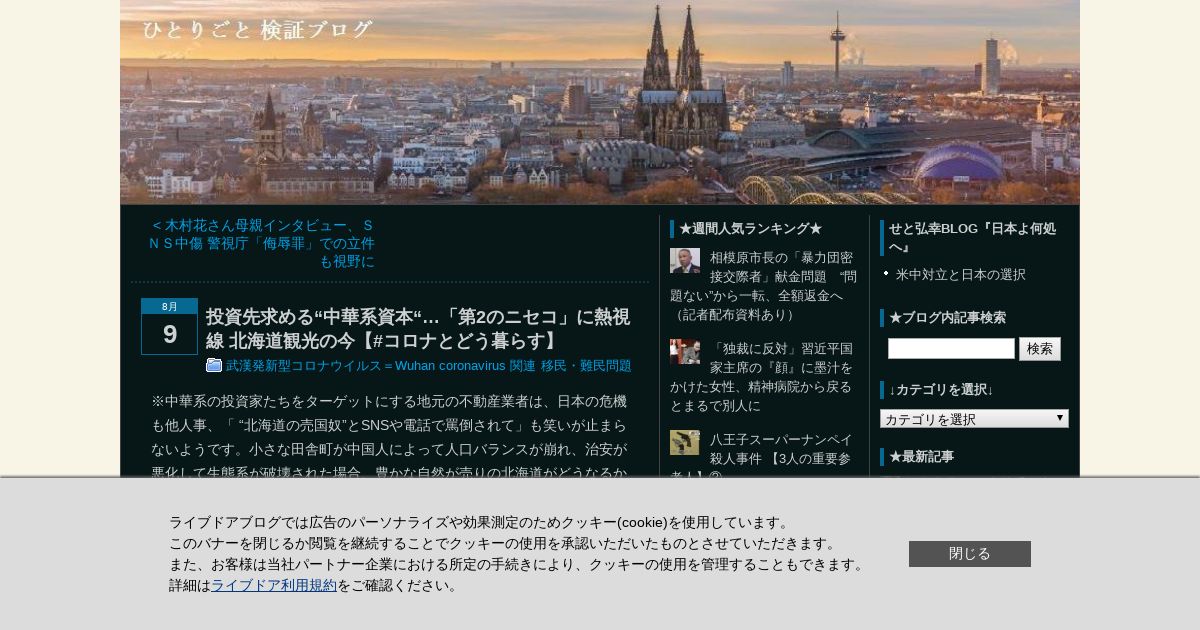Click the August 9 date badge

pos(170,326)
